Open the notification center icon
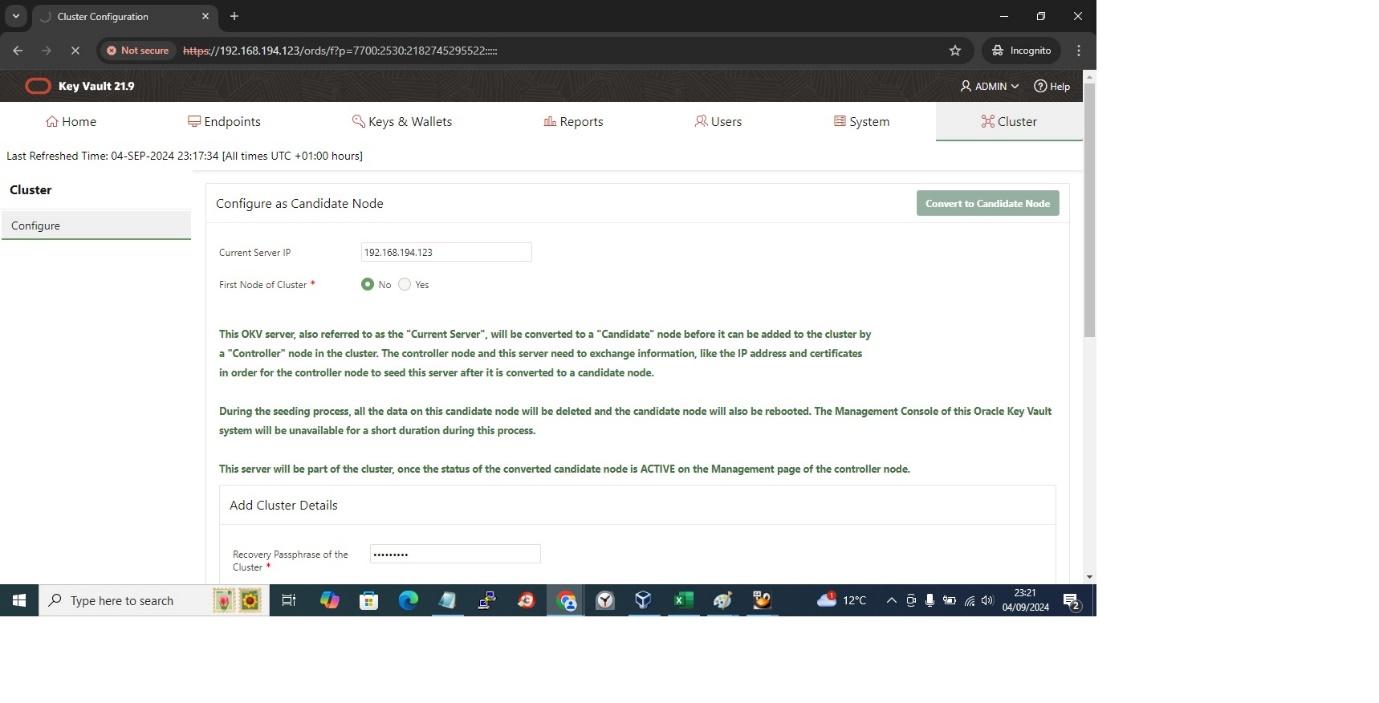1379x703 pixels. (x=1071, y=600)
